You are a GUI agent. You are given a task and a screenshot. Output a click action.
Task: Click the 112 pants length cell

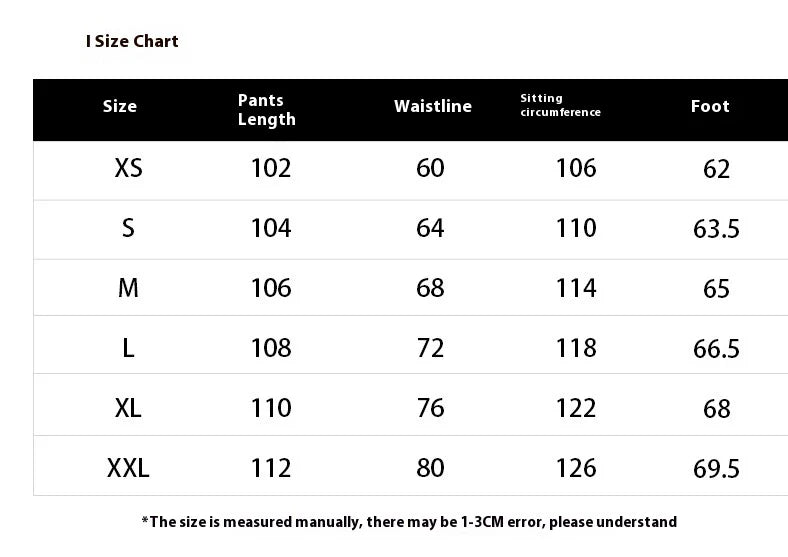(x=271, y=467)
